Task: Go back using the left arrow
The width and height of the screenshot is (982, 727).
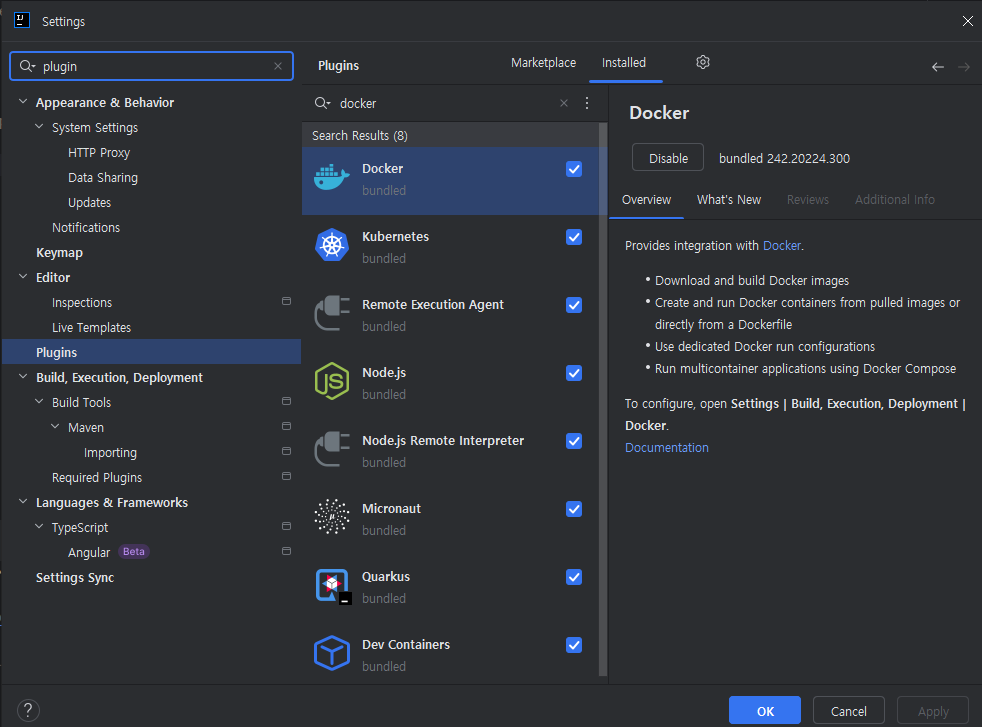Action: pyautogui.click(x=938, y=66)
